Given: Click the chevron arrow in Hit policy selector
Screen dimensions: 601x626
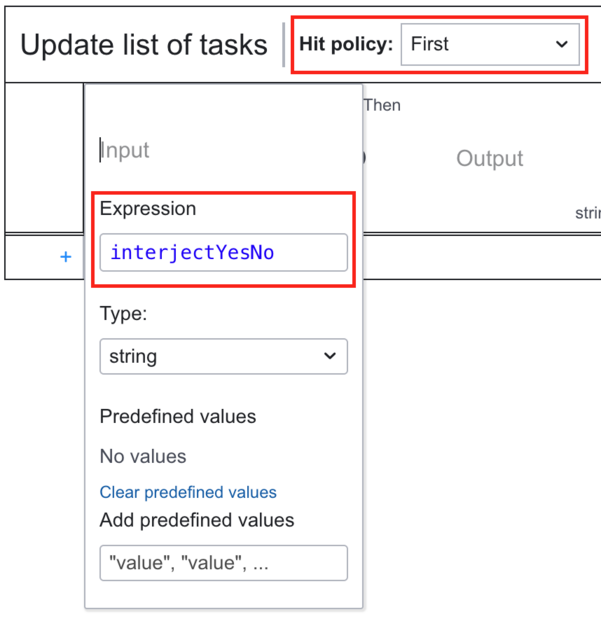Looking at the screenshot, I should tap(562, 44).
